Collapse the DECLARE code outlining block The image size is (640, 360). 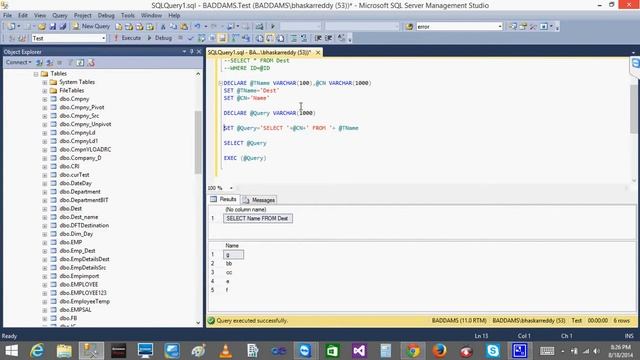[220, 83]
